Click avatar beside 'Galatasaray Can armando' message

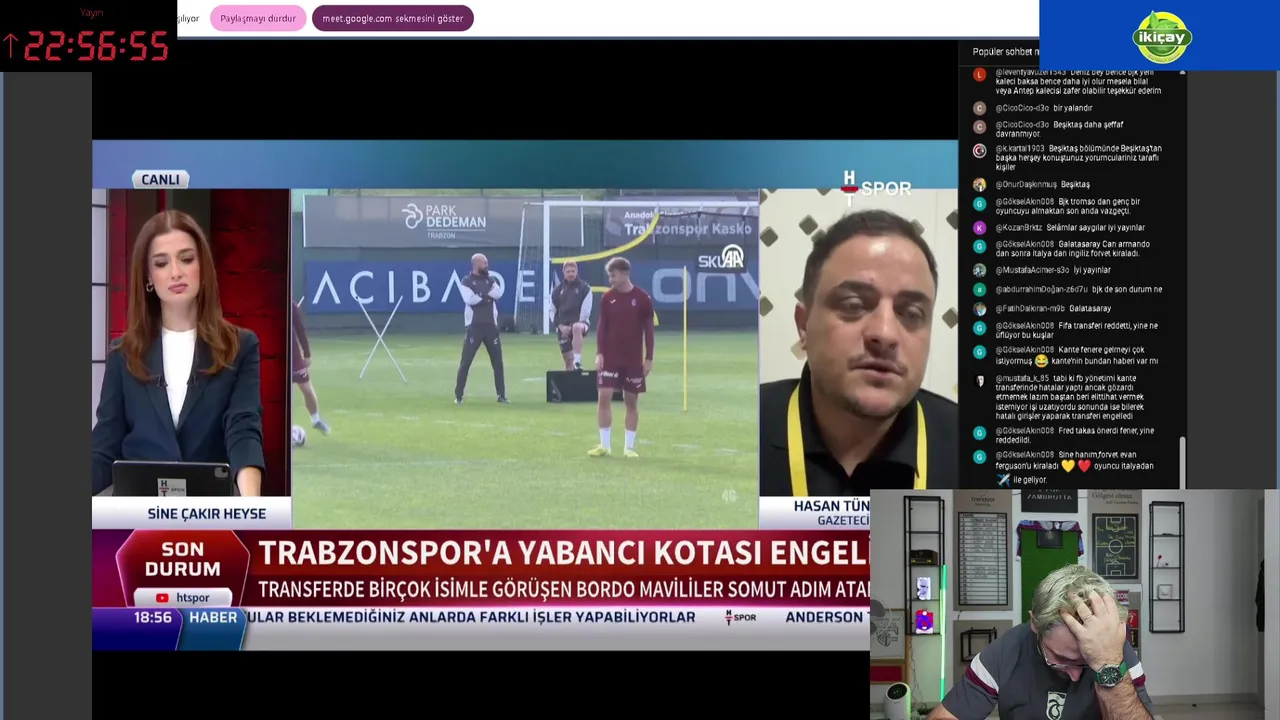[x=979, y=246]
